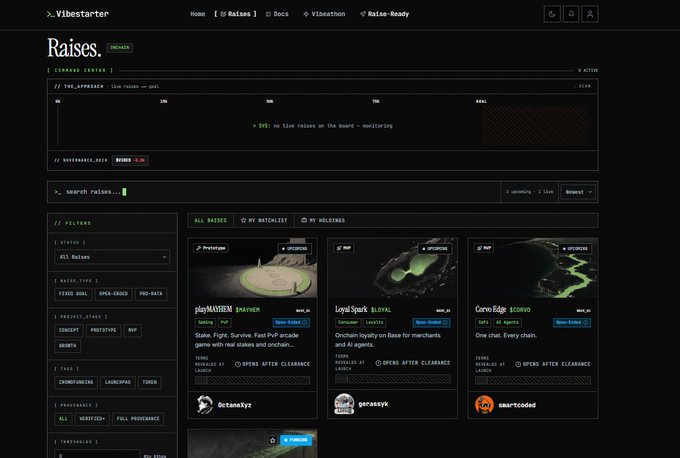The height and width of the screenshot is (458, 680).
Task: Open notifications bell icon
Action: (x=571, y=14)
